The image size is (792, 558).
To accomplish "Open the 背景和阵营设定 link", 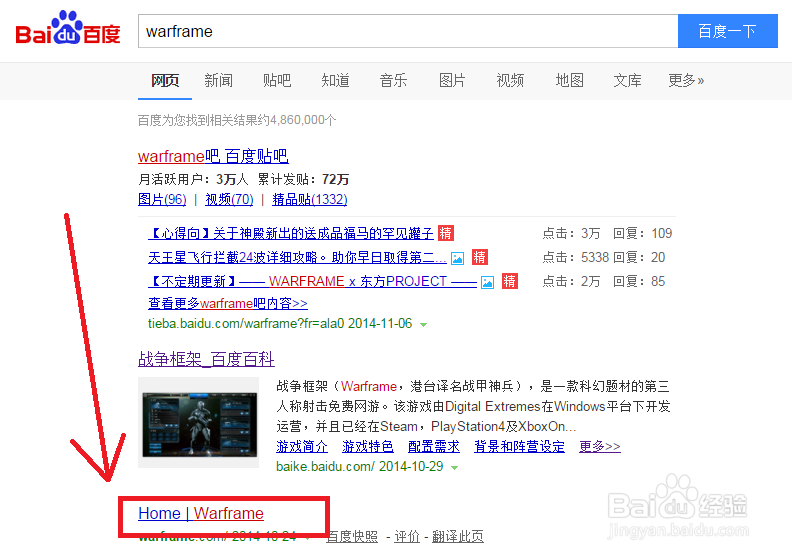I will (x=519, y=447).
